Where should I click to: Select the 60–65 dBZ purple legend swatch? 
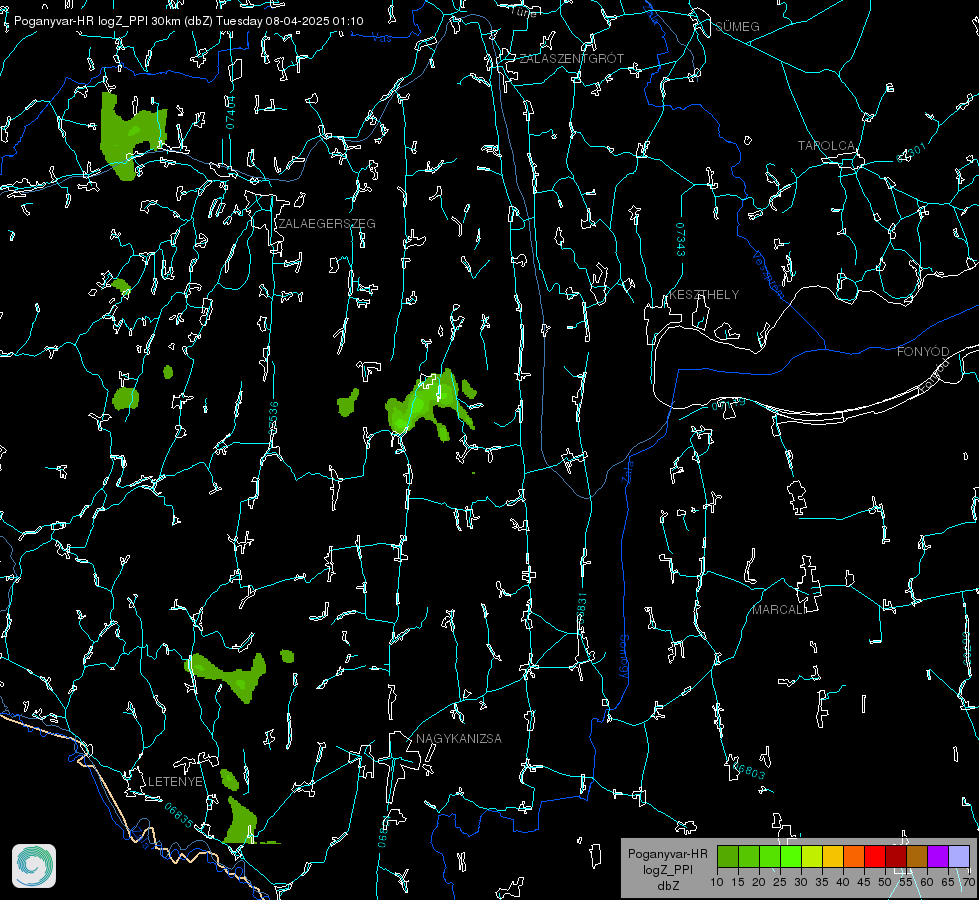tap(938, 856)
